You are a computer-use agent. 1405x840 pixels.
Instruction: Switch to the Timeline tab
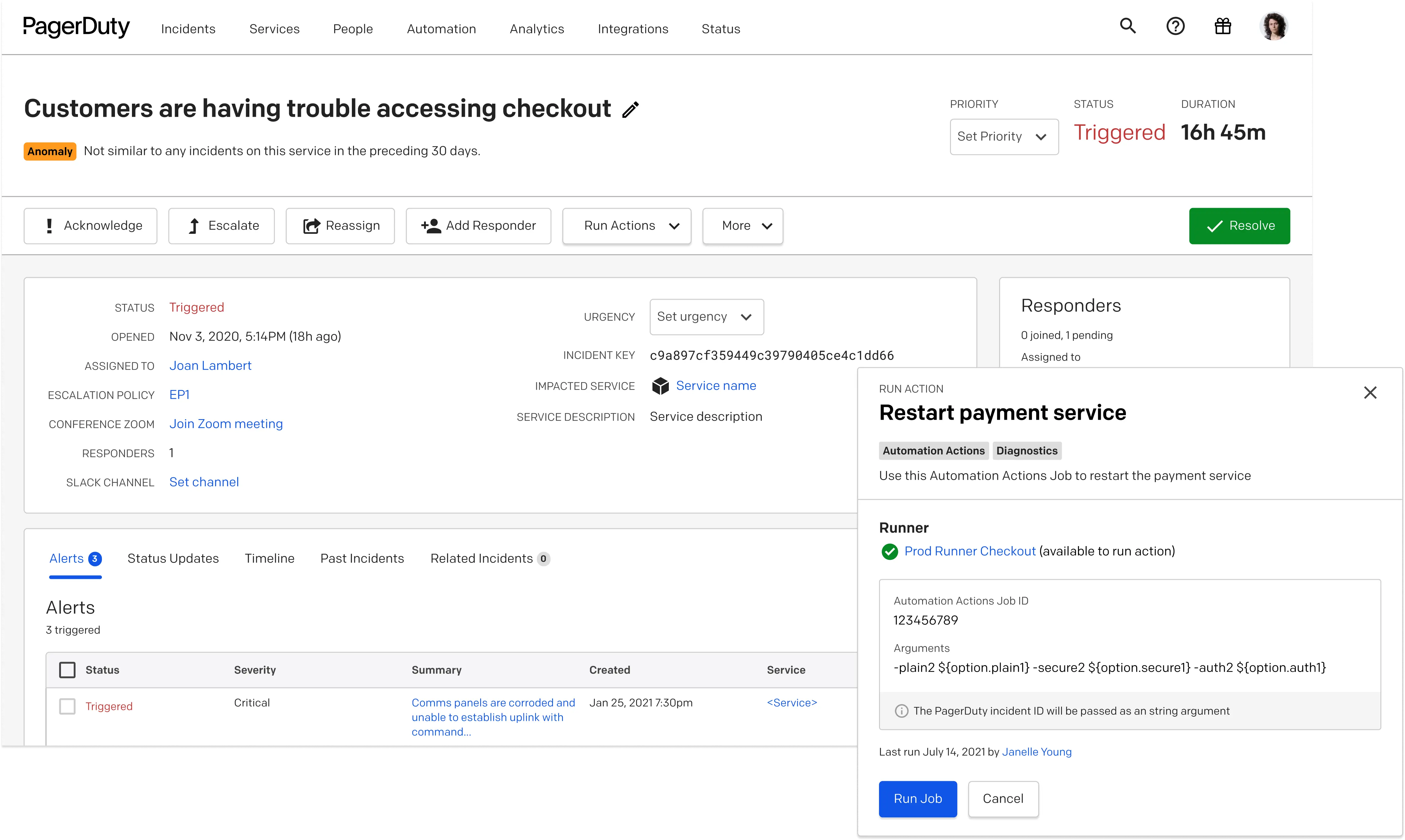coord(269,559)
